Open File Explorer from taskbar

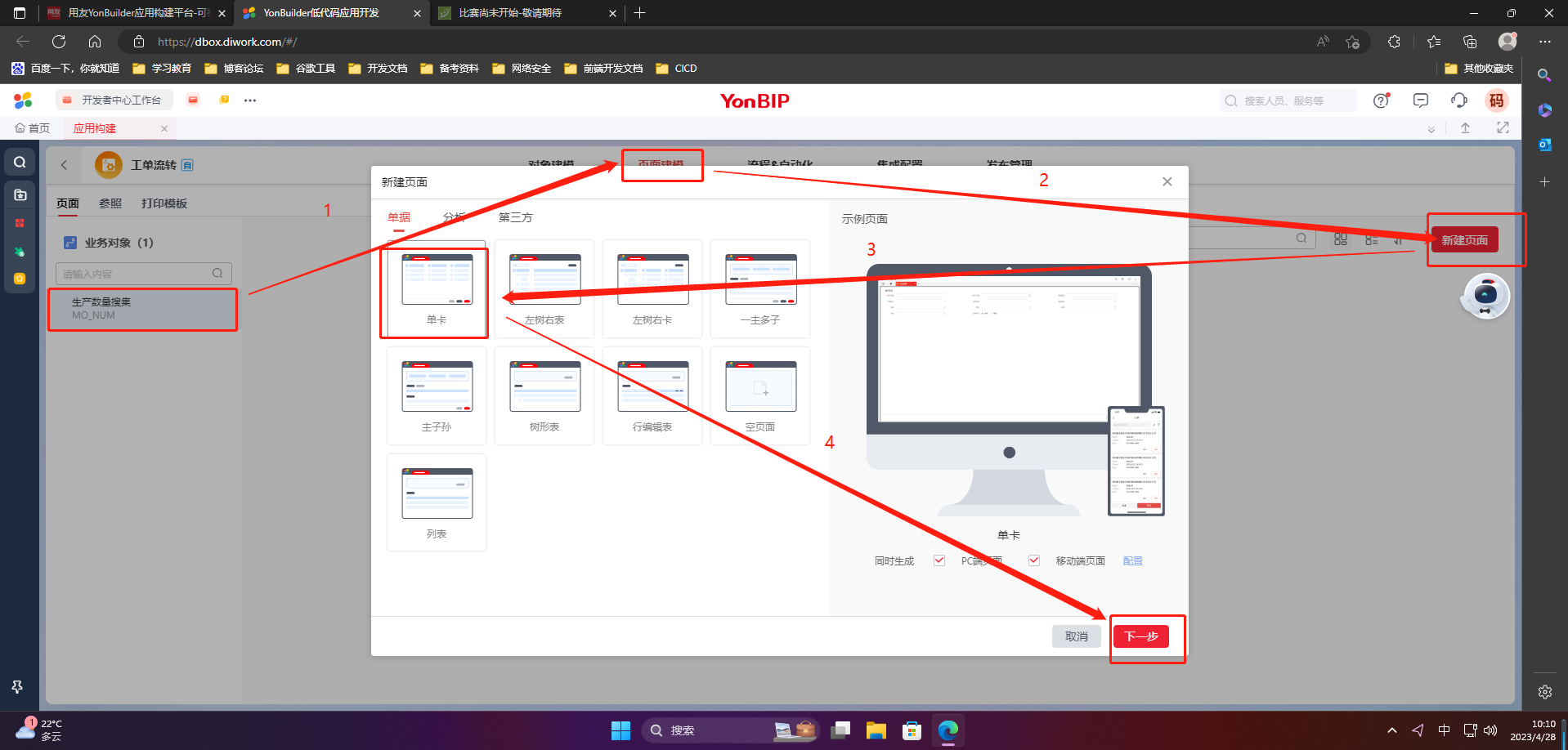pos(876,730)
